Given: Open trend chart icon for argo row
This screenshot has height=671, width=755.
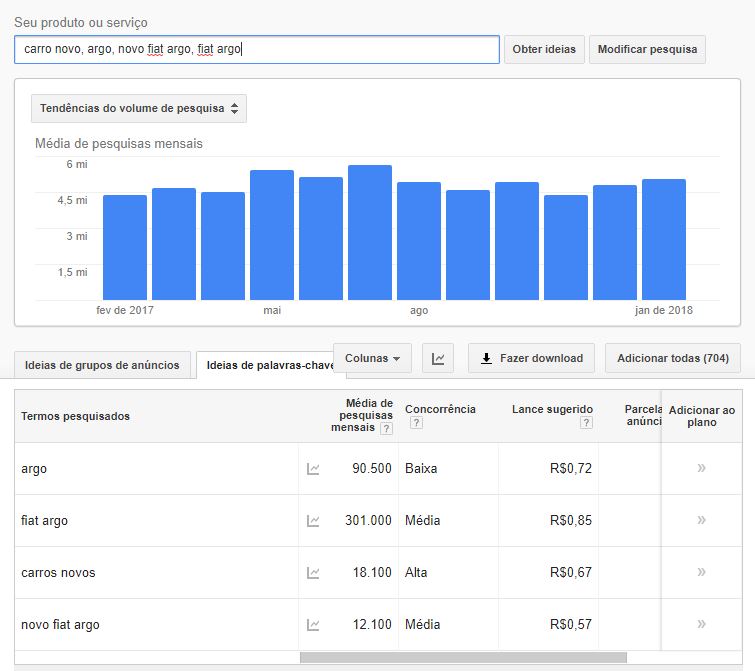Looking at the screenshot, I should [313, 468].
